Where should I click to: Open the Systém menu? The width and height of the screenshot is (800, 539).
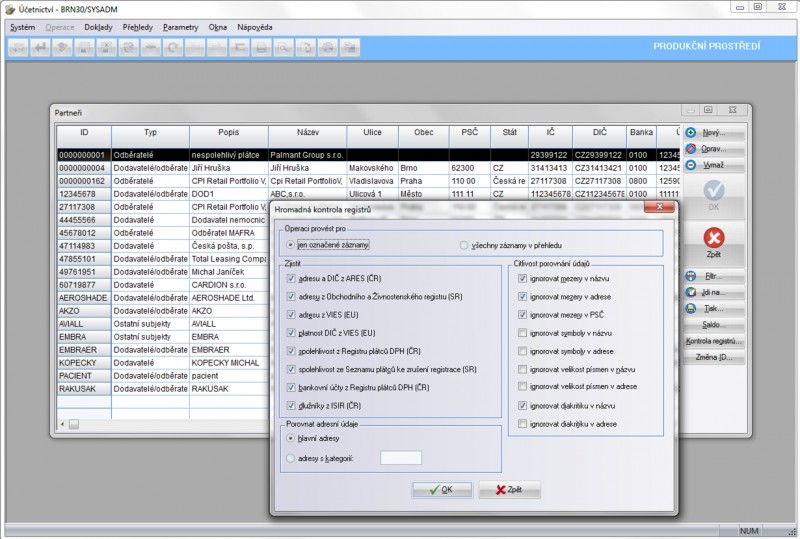coord(22,26)
